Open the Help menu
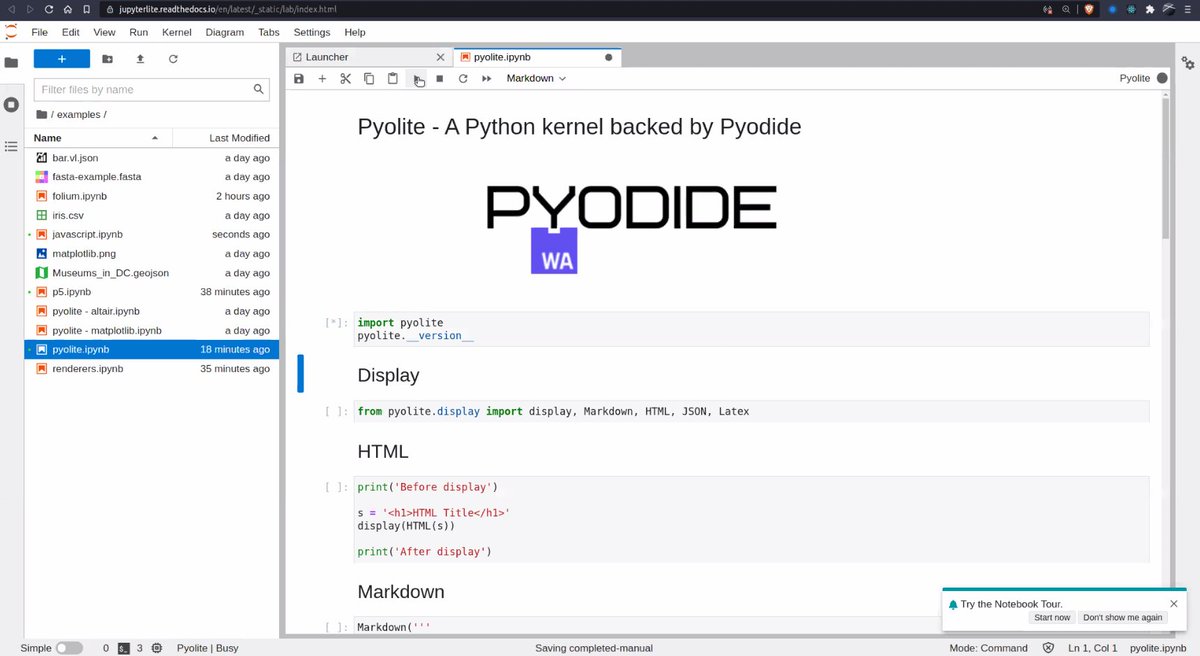Image resolution: width=1200 pixels, height=656 pixels. tap(355, 32)
